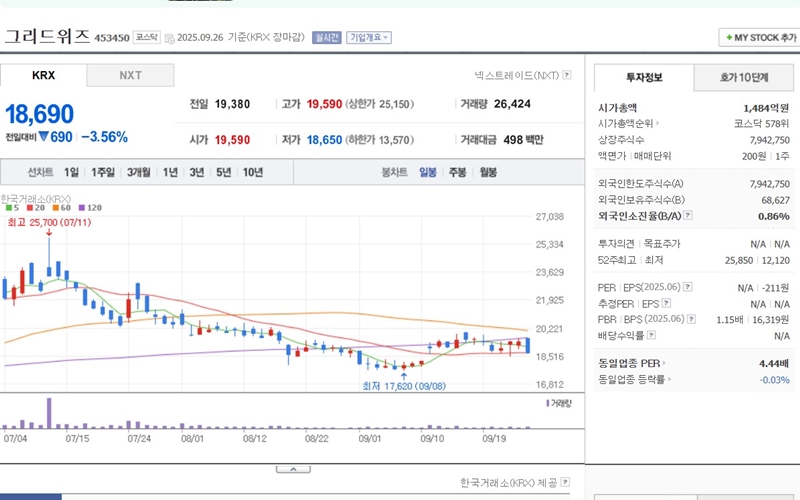This screenshot has height=500, width=800.
Task: Switch to the KRX tab
Action: 43,75
